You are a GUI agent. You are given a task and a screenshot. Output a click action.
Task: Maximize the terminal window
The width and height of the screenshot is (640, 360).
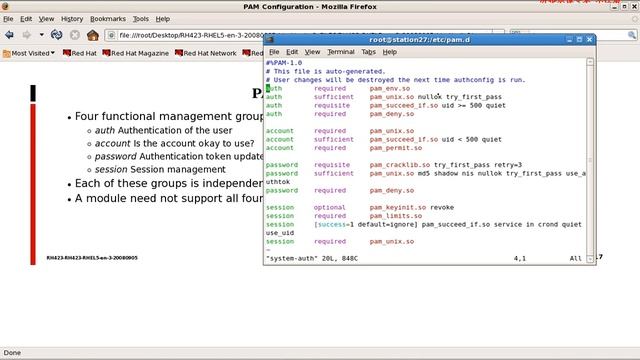click(579, 40)
